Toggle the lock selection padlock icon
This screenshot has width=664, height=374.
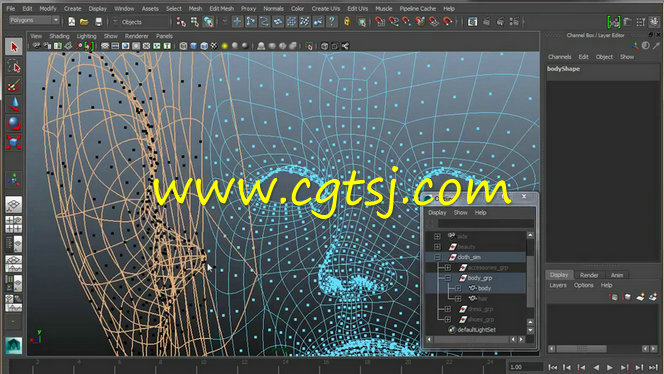coord(347,21)
